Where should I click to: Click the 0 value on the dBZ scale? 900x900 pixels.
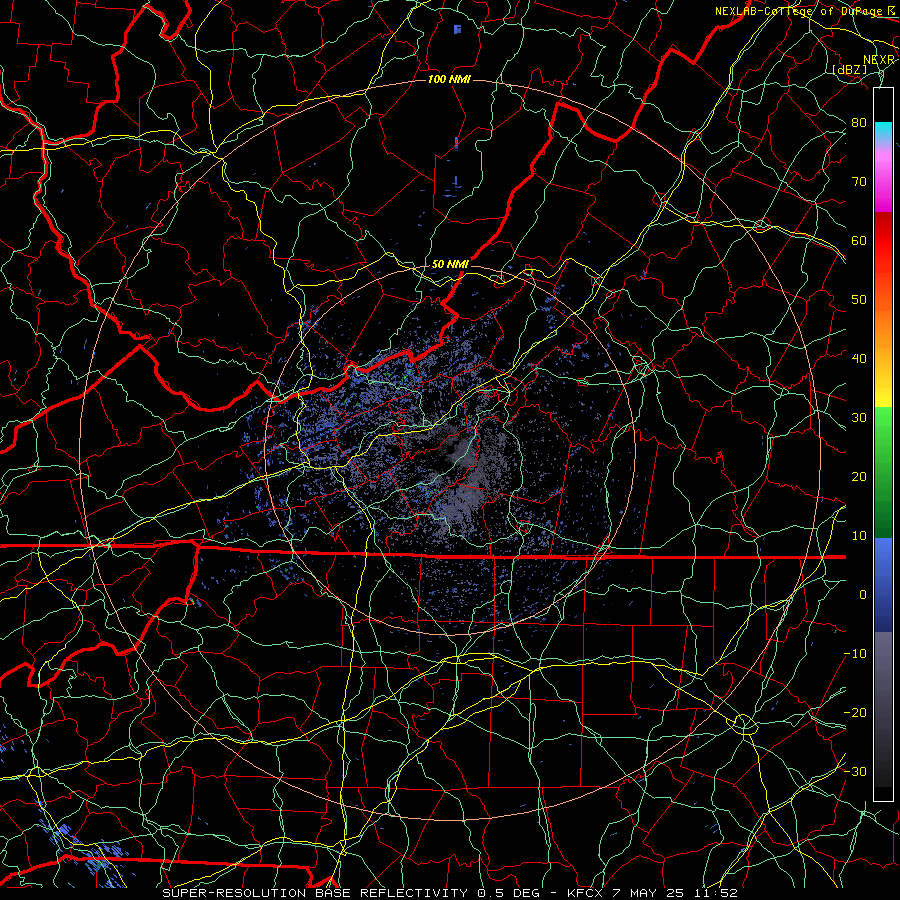click(863, 595)
